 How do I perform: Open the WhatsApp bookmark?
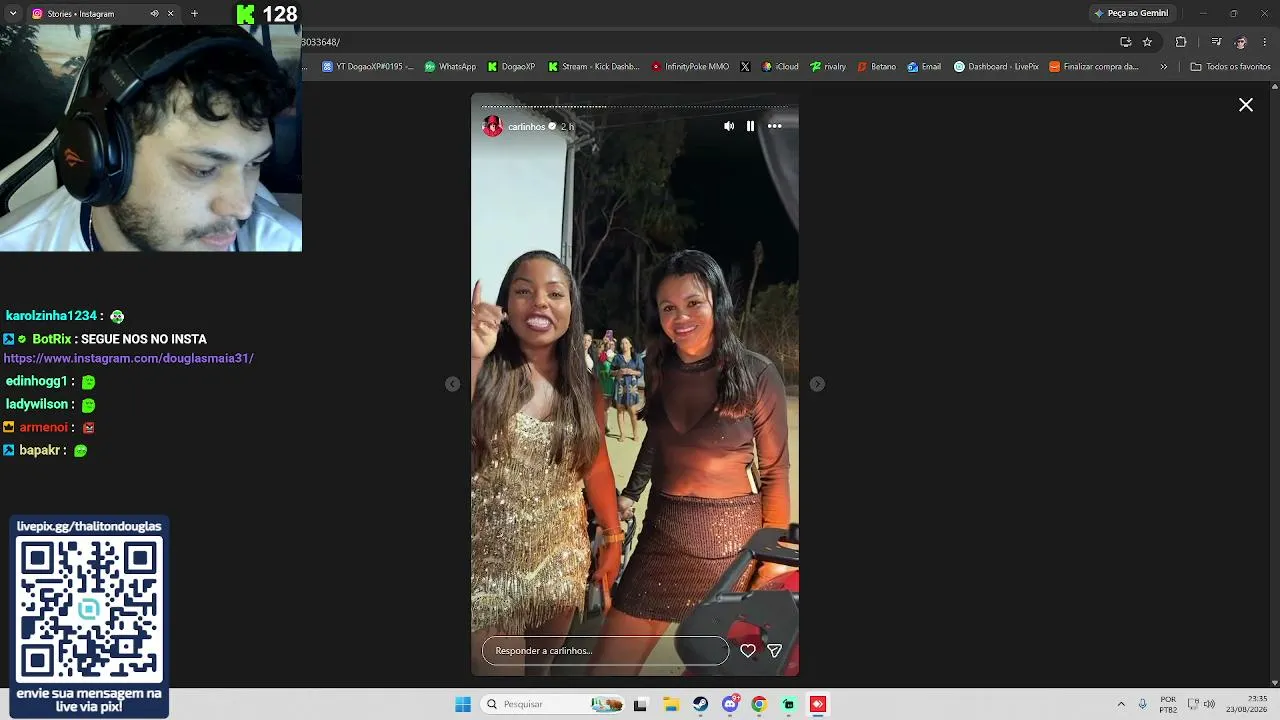[450, 67]
